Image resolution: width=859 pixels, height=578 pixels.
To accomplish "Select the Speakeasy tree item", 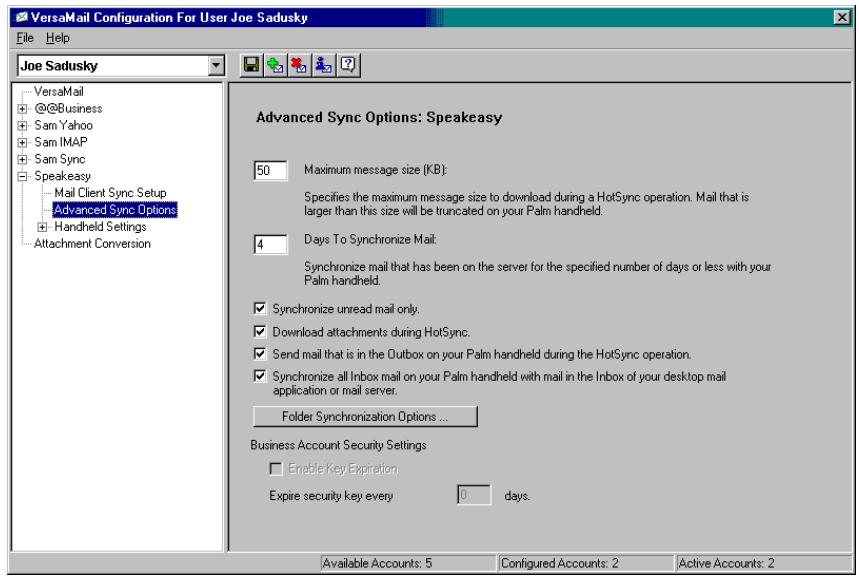I will pos(62,176).
